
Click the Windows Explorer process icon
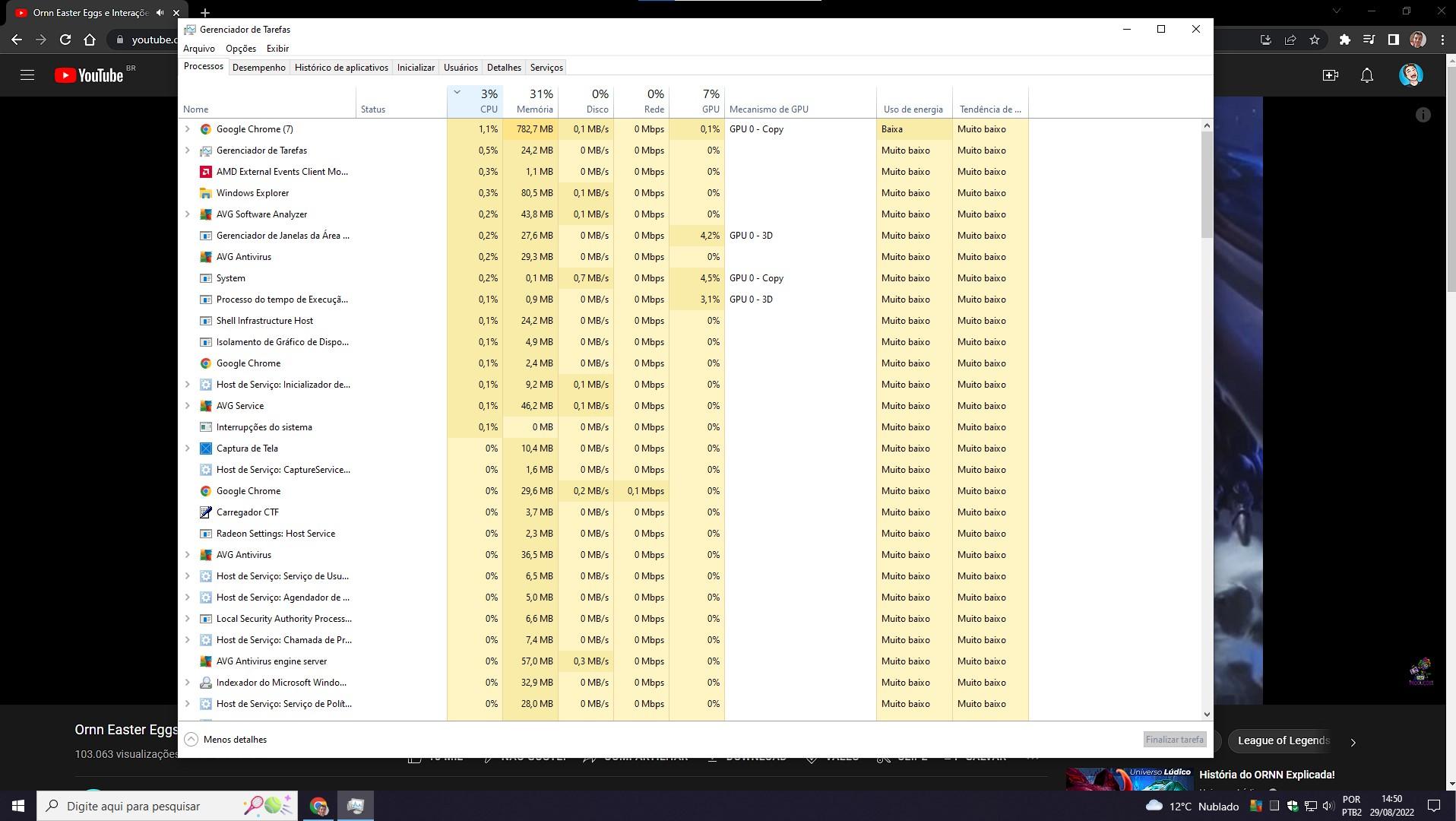(205, 193)
